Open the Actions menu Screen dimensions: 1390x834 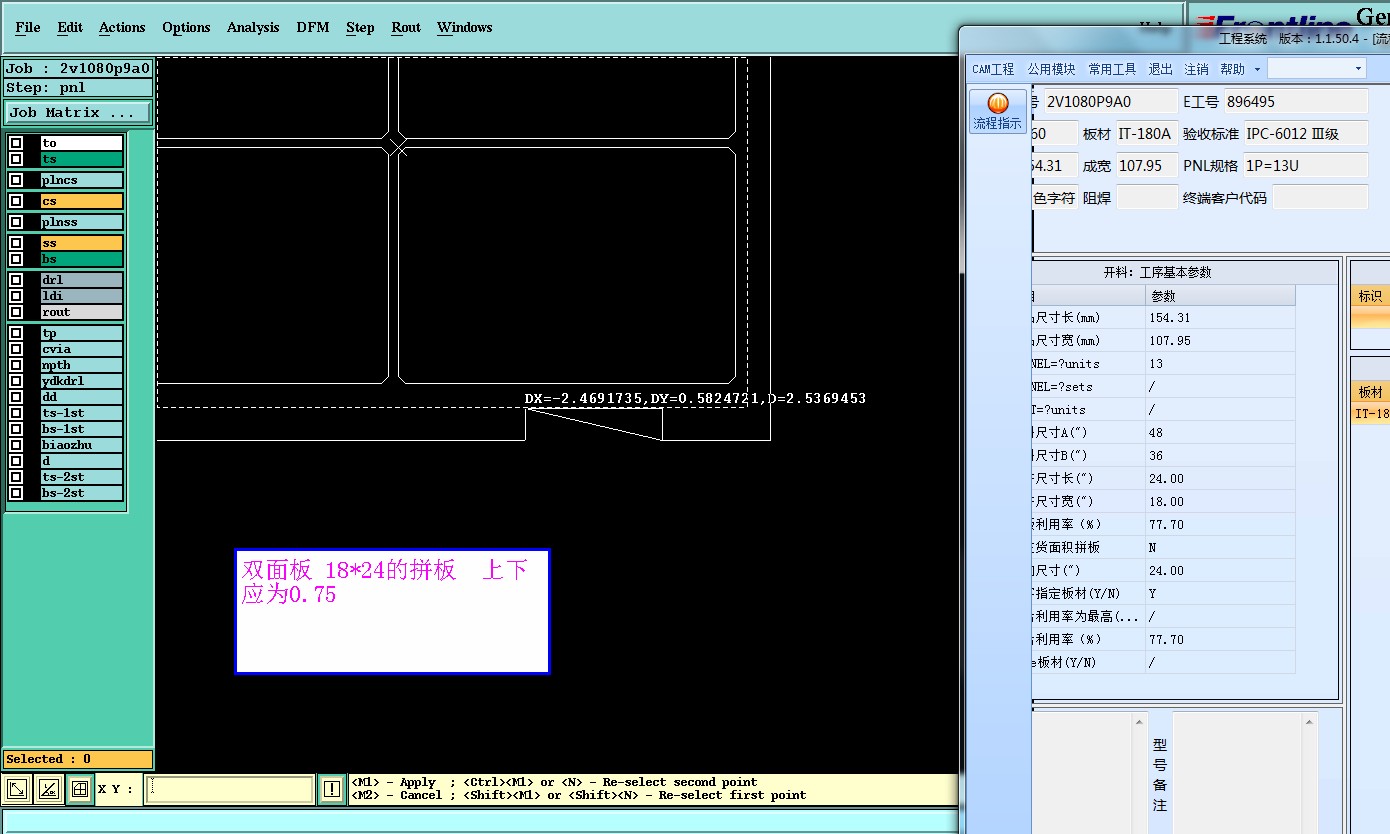(x=122, y=27)
